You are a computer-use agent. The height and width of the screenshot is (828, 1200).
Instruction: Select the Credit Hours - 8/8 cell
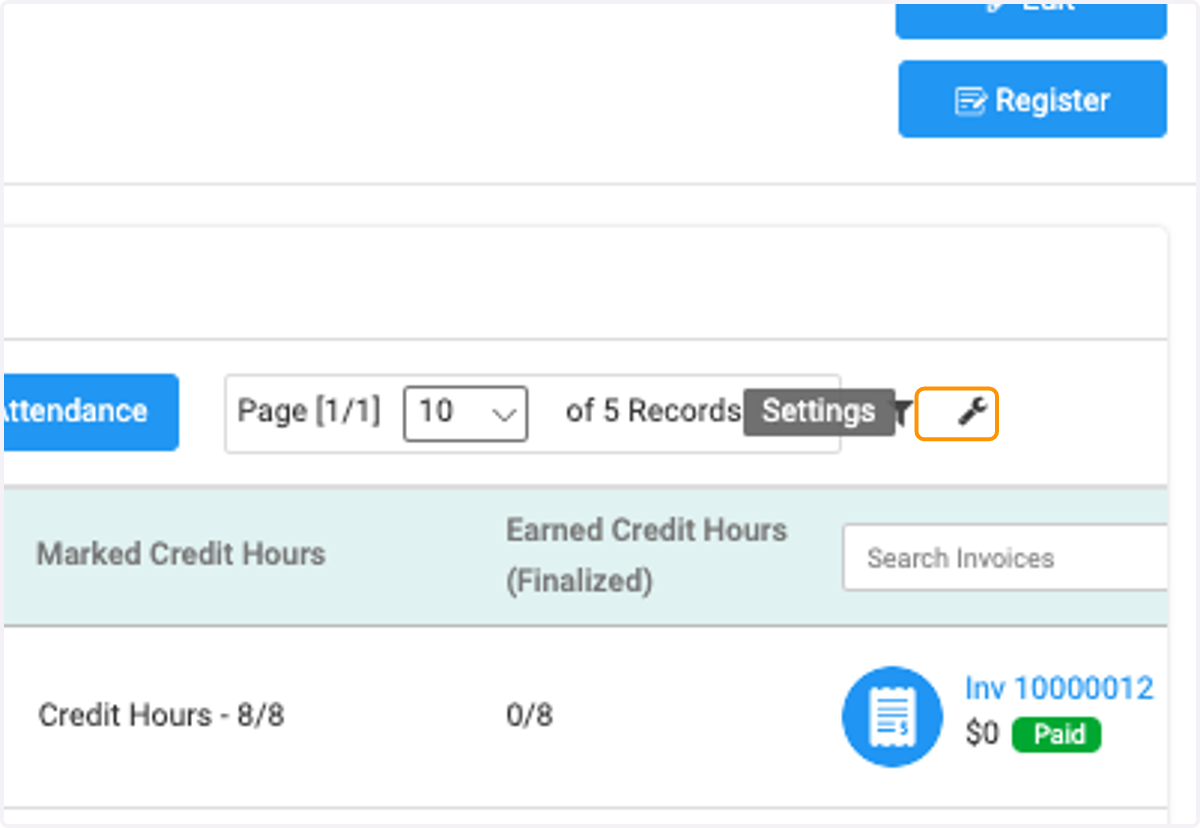pos(161,716)
